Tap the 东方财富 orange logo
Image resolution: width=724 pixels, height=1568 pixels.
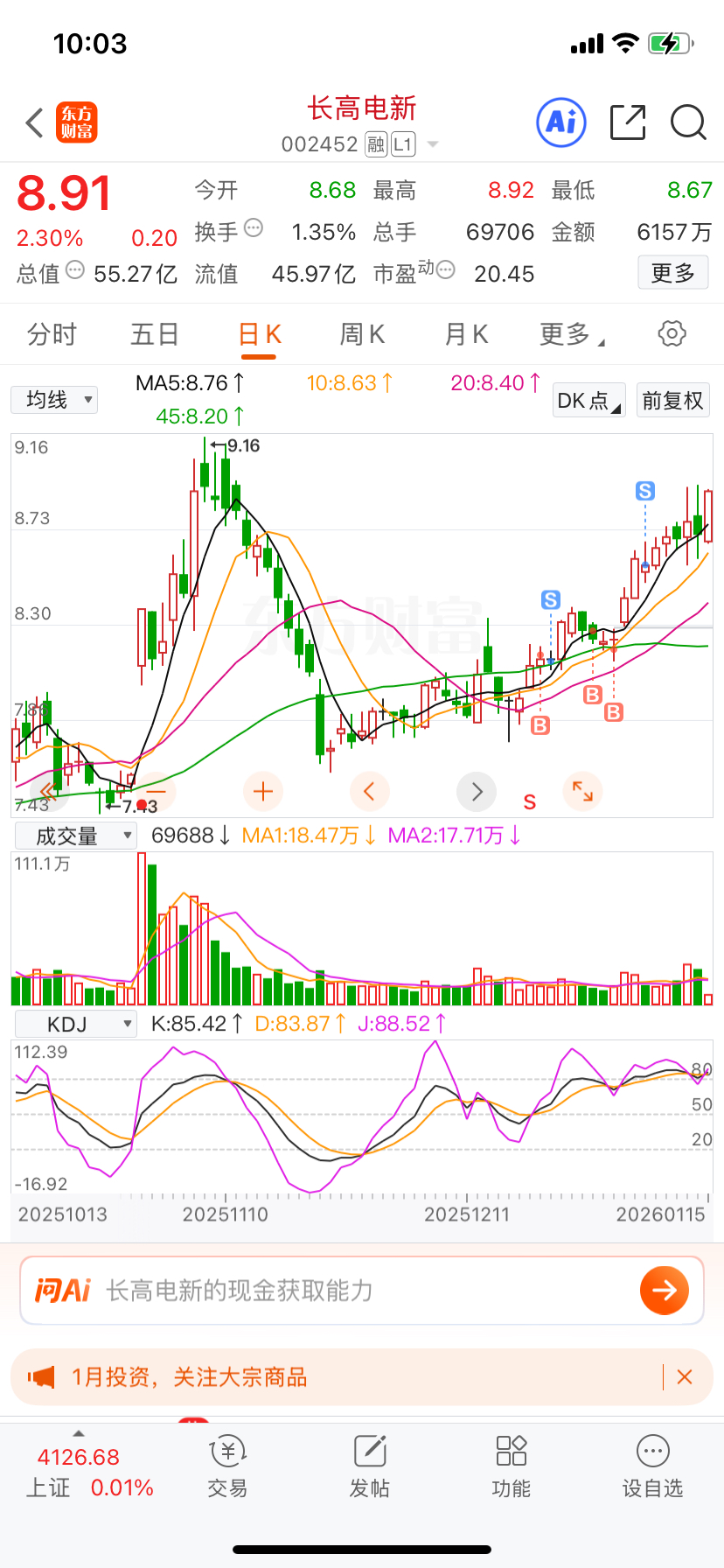(x=77, y=122)
